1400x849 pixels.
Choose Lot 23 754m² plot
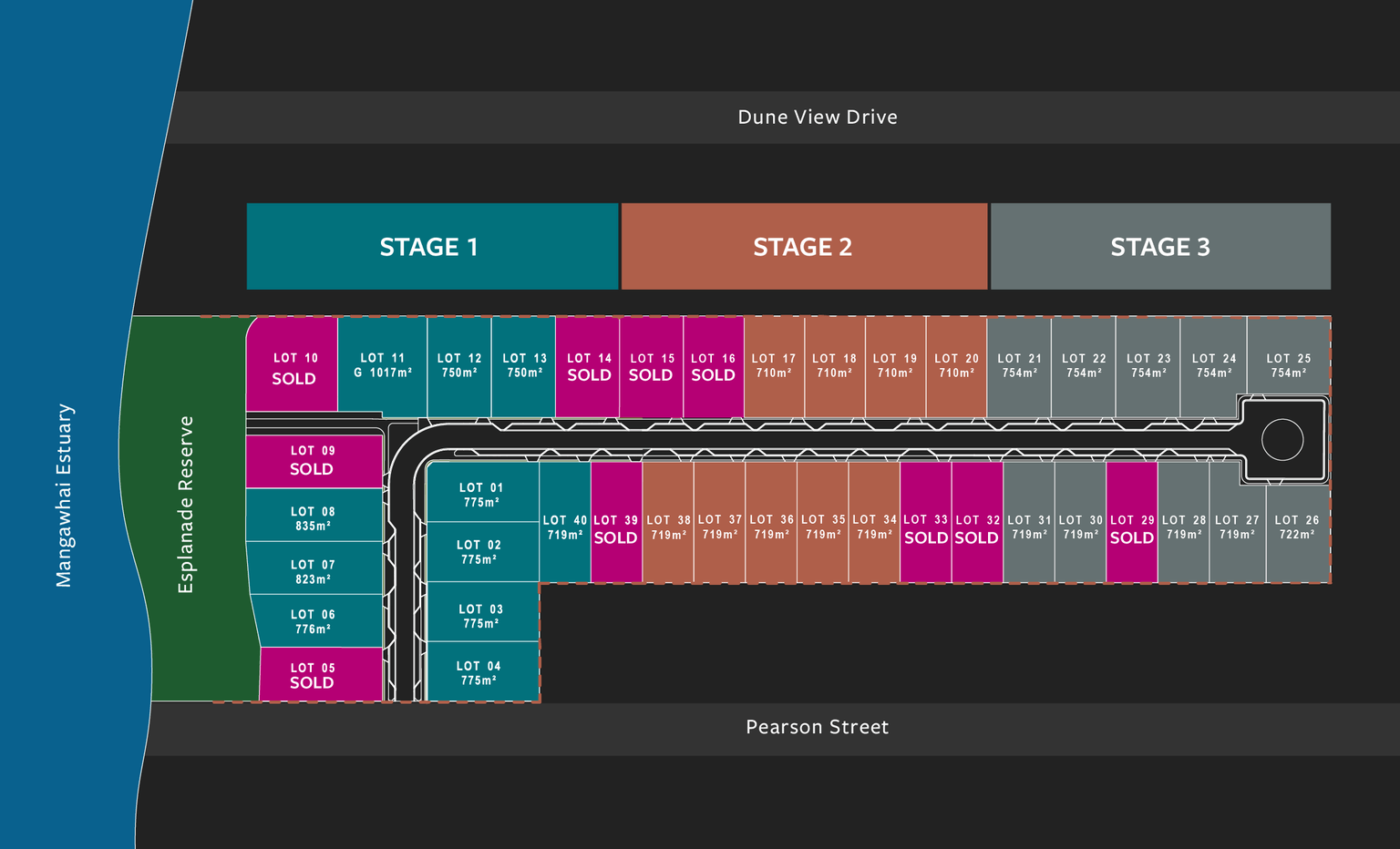1148,366
